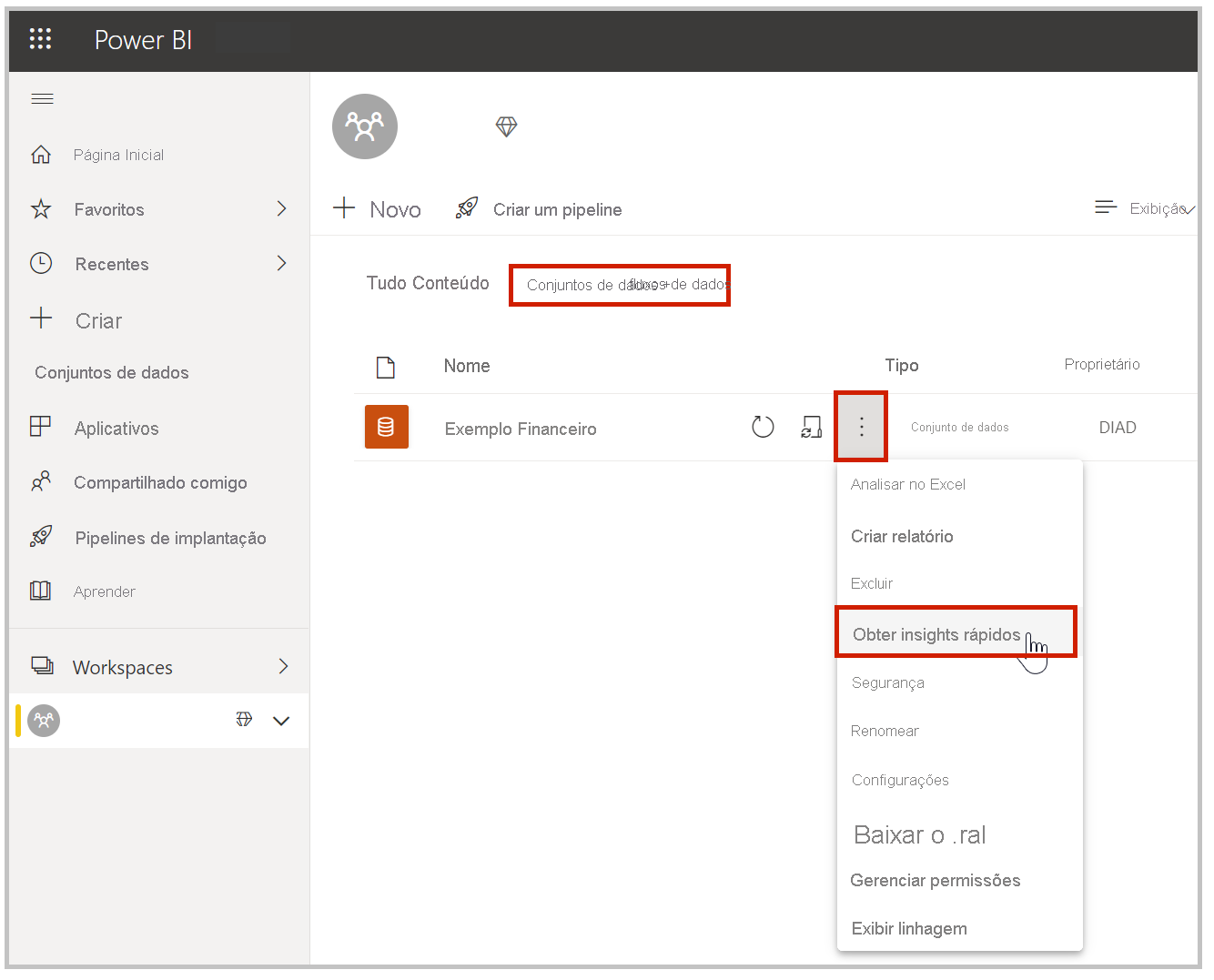
Task: Click the Exibição list view icon
Action: (x=1106, y=207)
